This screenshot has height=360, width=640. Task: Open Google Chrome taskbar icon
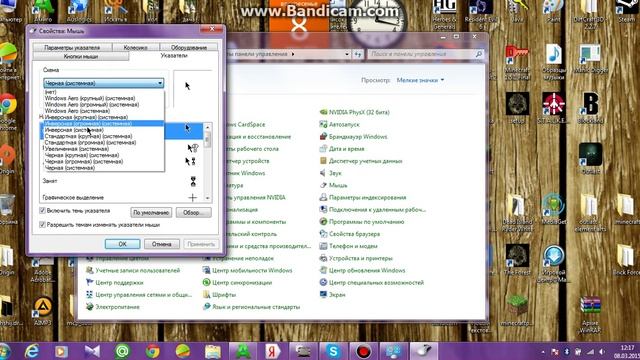(x=153, y=351)
